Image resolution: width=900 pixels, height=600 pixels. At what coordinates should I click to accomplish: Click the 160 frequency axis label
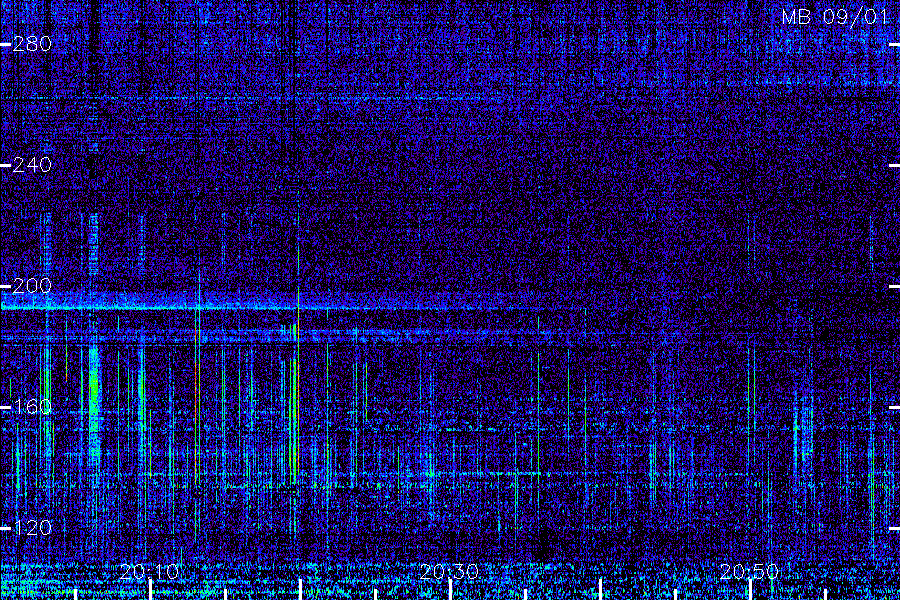32,407
